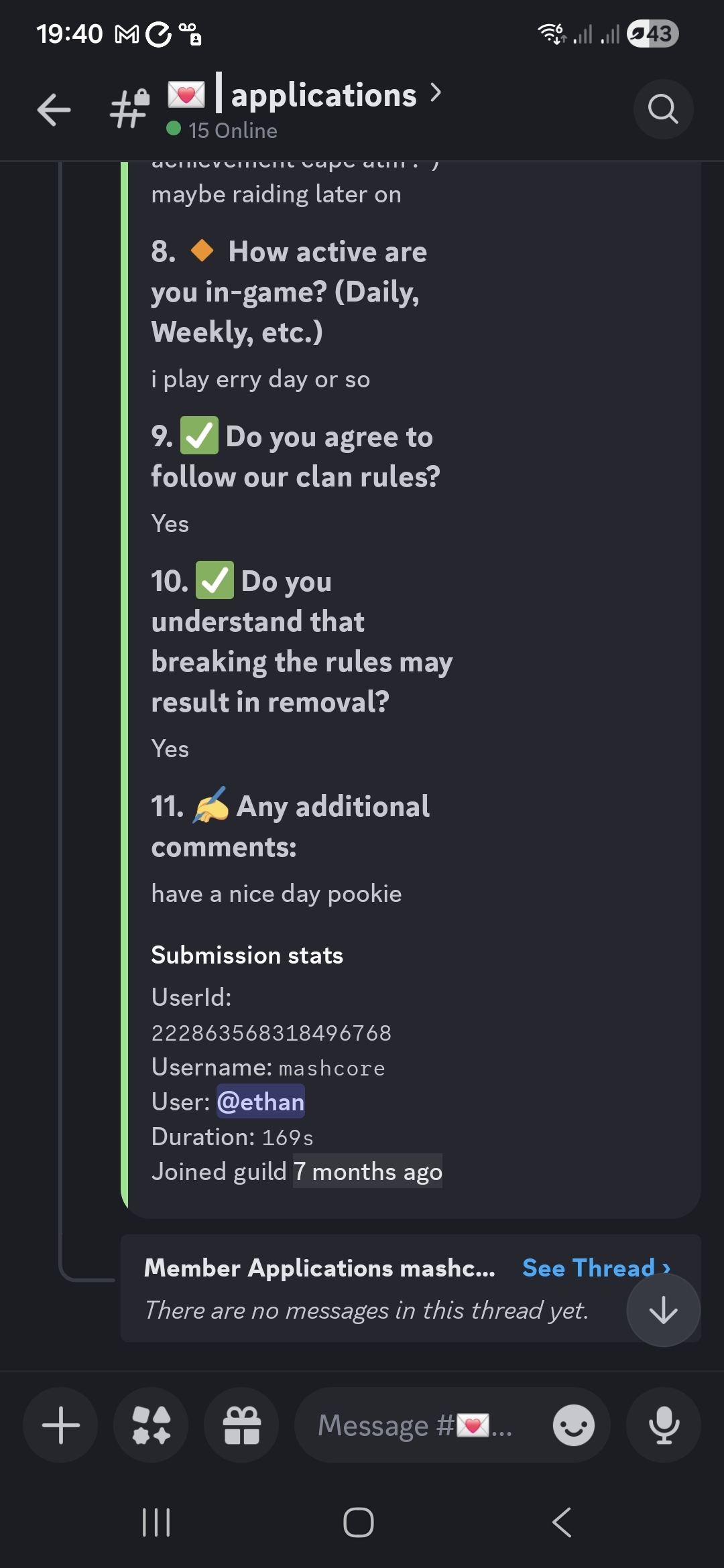Open the See Thread link
Image resolution: width=724 pixels, height=1568 pixels.
click(595, 1268)
